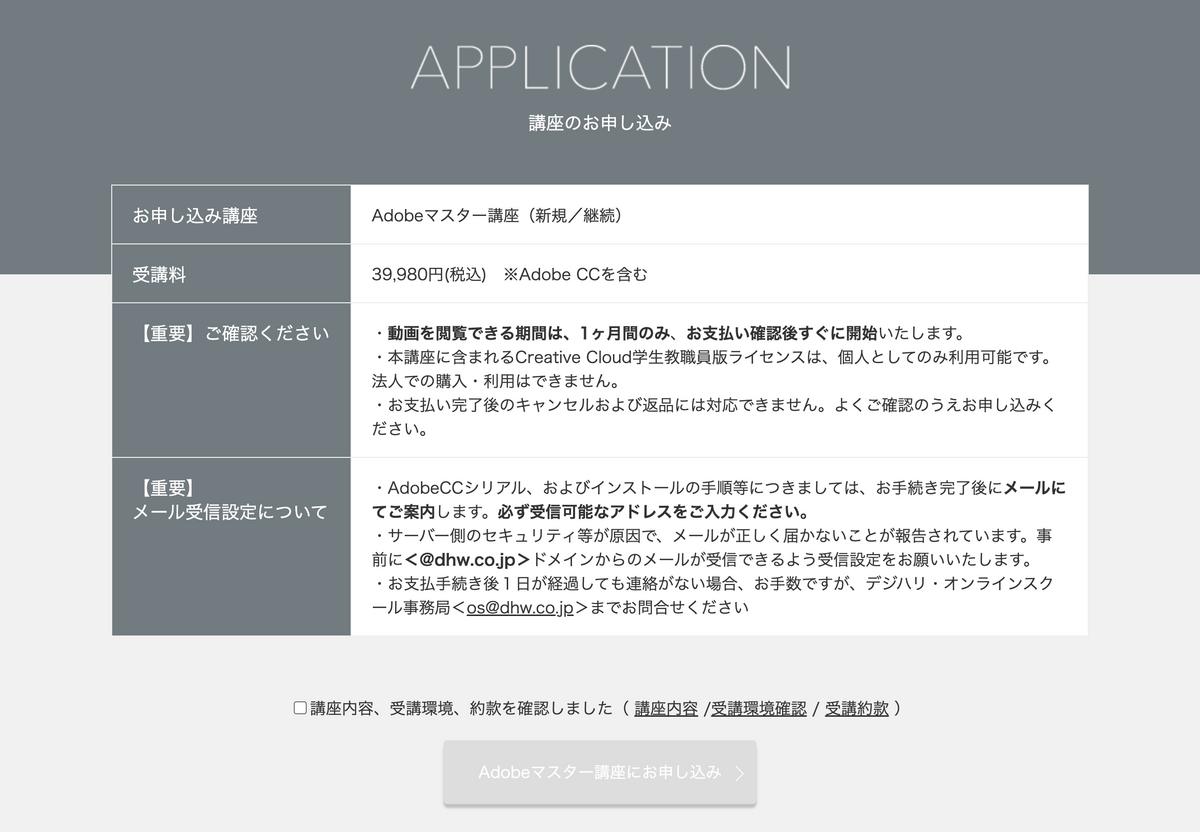
Task: Click the 39,980円(税込) price text
Action: (x=429, y=274)
